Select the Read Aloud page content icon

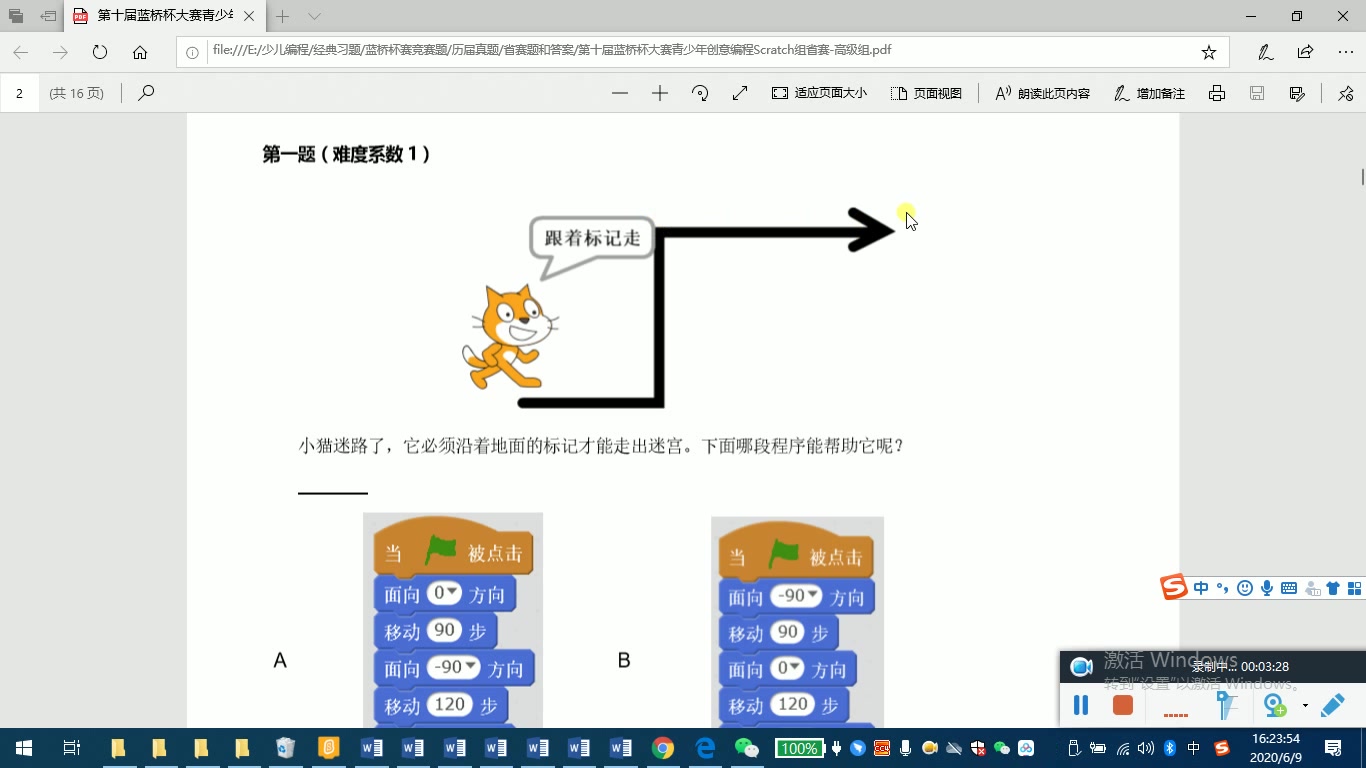[x=1004, y=93]
